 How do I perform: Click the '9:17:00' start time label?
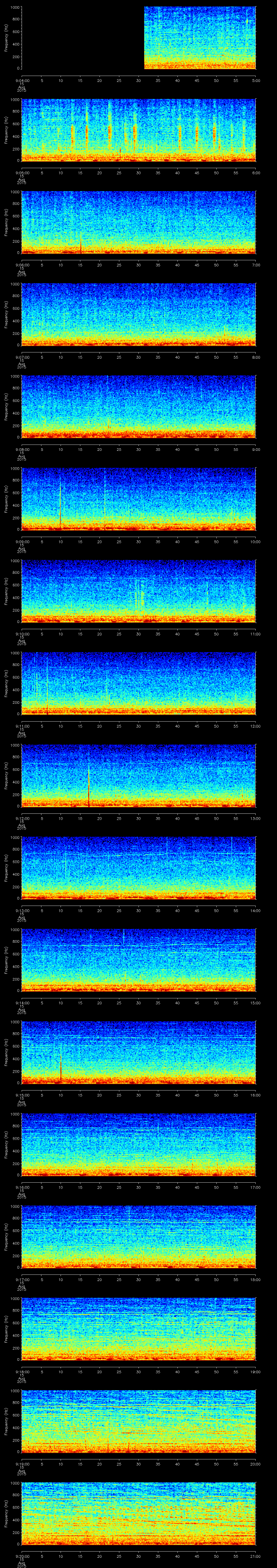[x=22, y=1279]
